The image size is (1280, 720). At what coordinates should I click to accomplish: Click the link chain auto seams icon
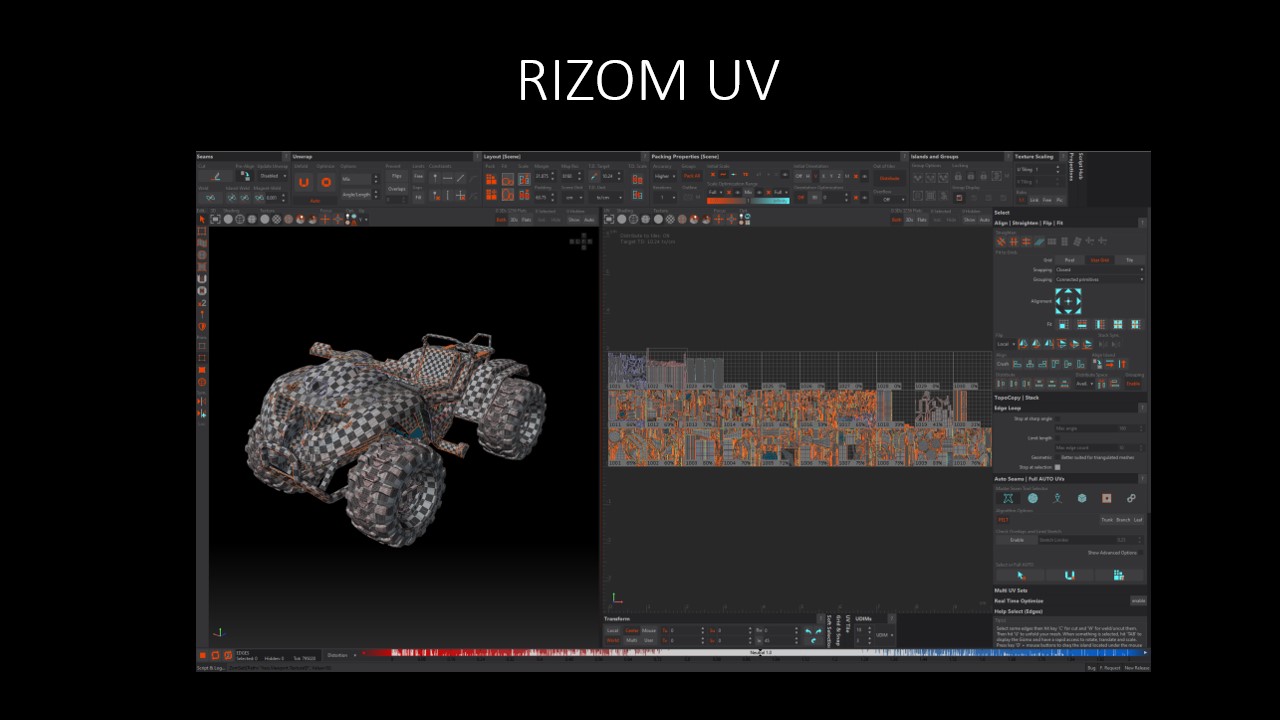[1131, 498]
